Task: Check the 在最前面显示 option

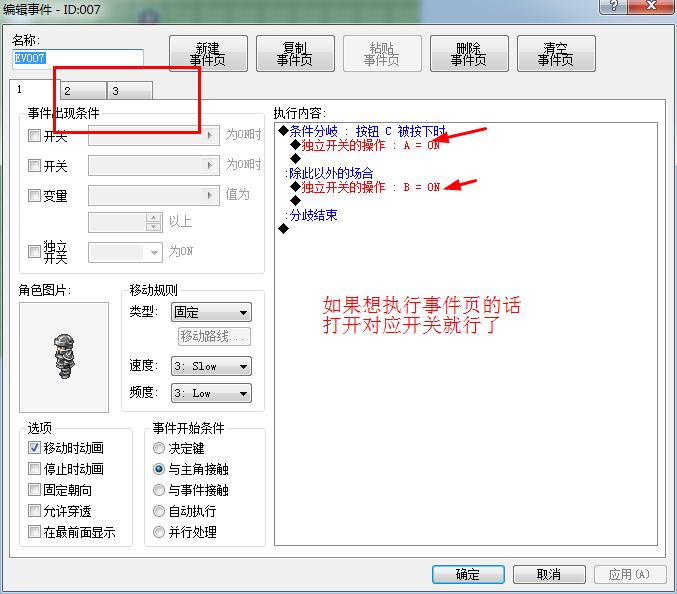Action: (x=34, y=531)
